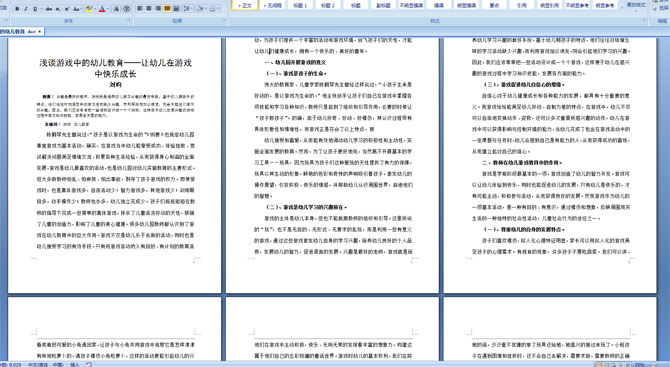Toggle italic formatting

(x=26, y=9)
